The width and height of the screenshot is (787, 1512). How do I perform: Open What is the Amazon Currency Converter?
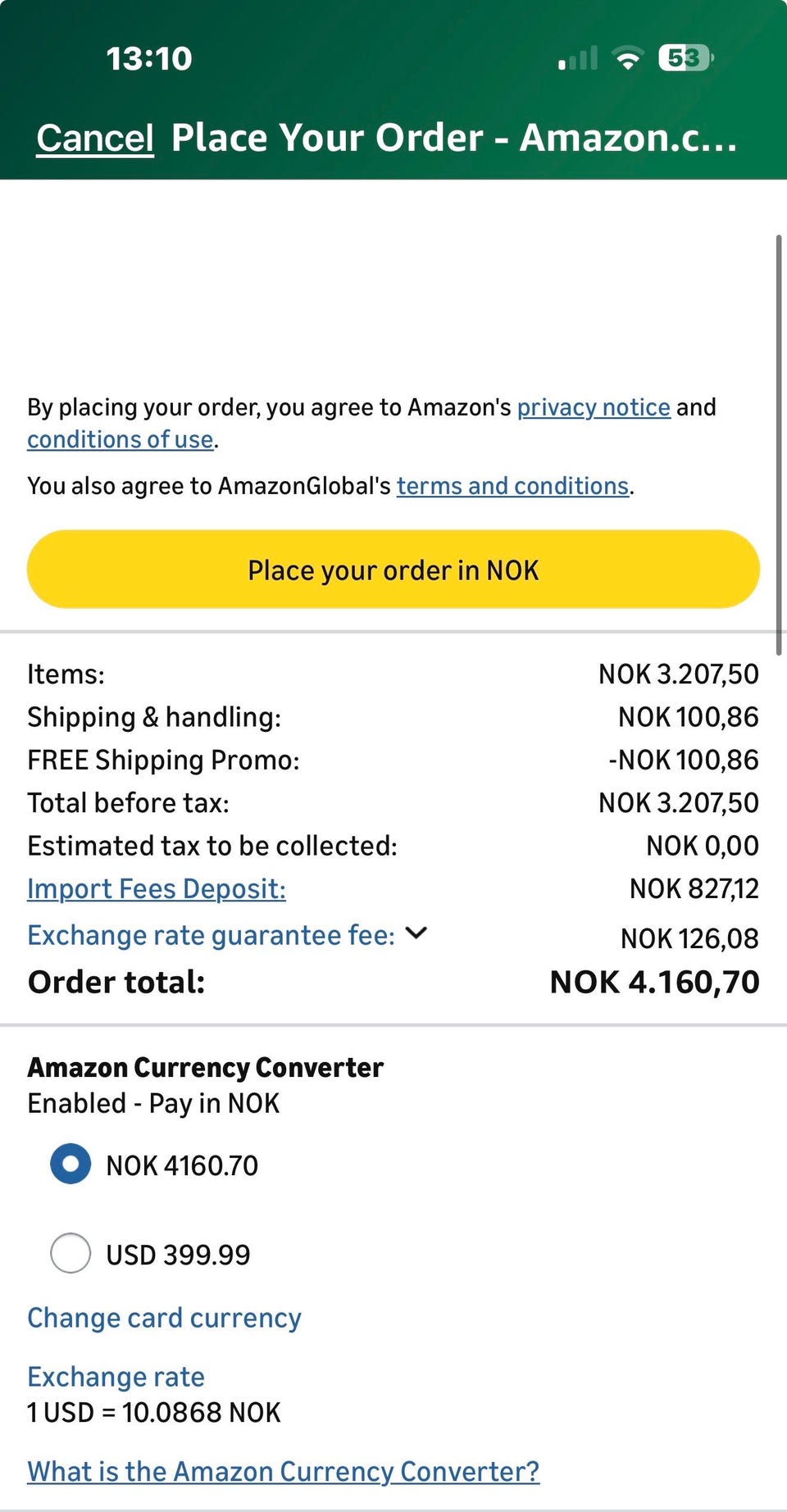[x=283, y=1472]
